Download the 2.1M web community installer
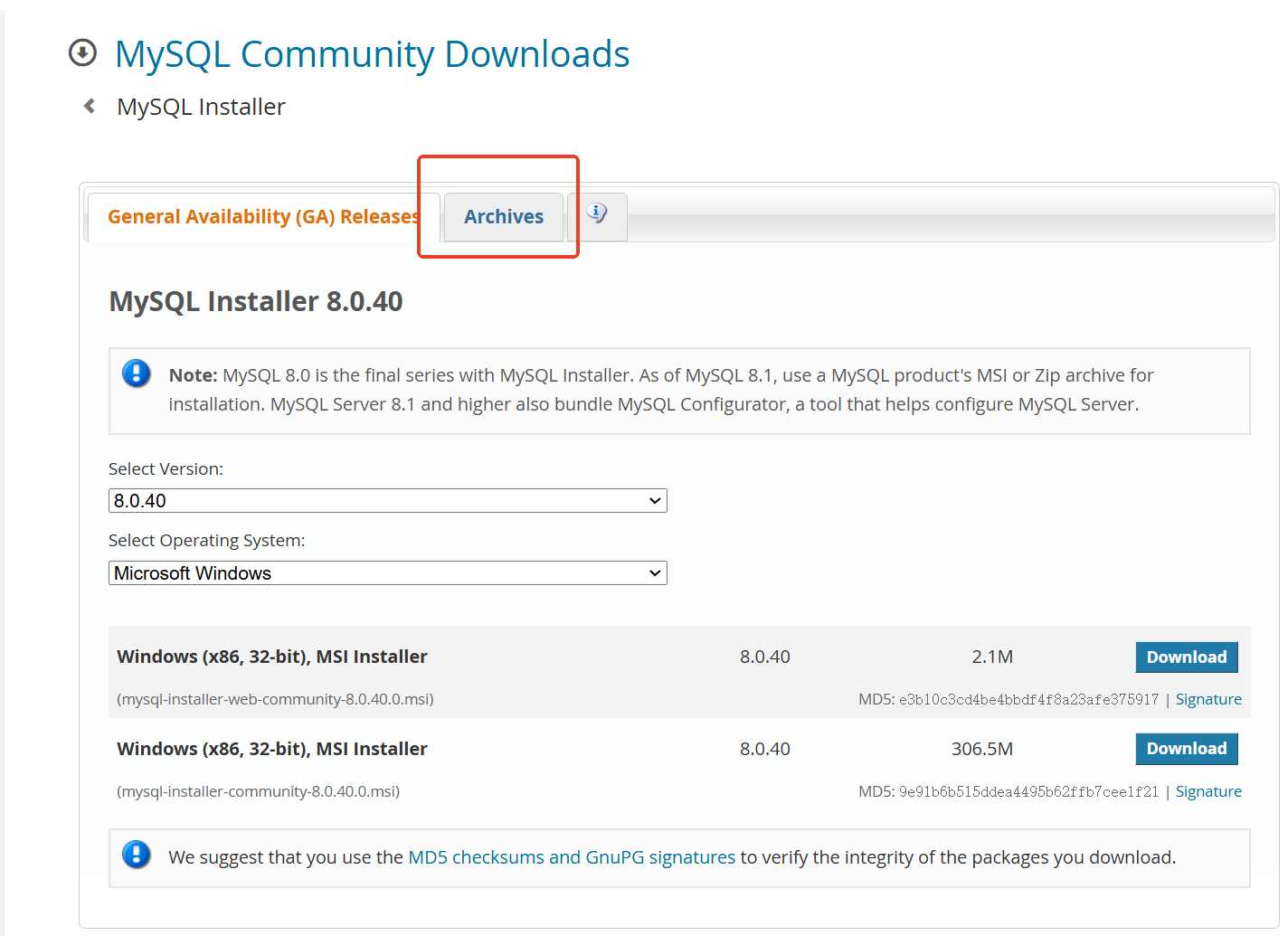This screenshot has width=1288, height=936. coord(1187,657)
